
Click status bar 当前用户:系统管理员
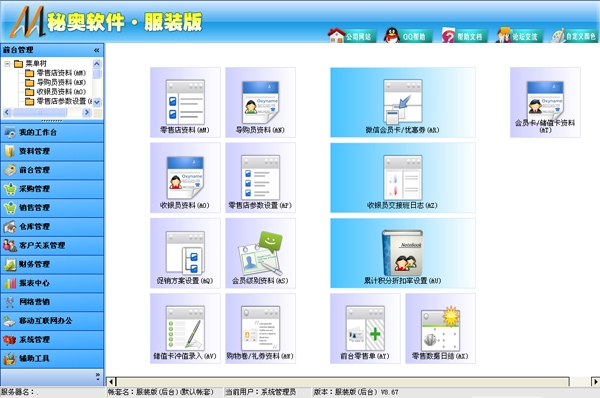coord(261,392)
